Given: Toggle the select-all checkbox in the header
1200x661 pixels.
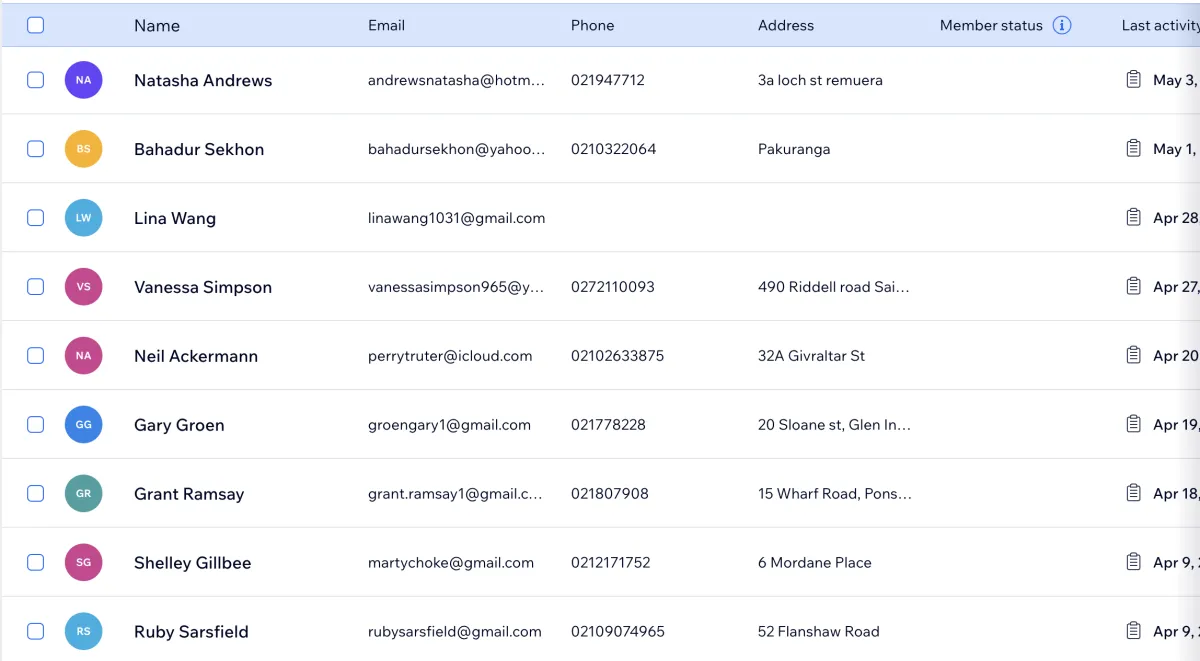Looking at the screenshot, I should pos(35,26).
